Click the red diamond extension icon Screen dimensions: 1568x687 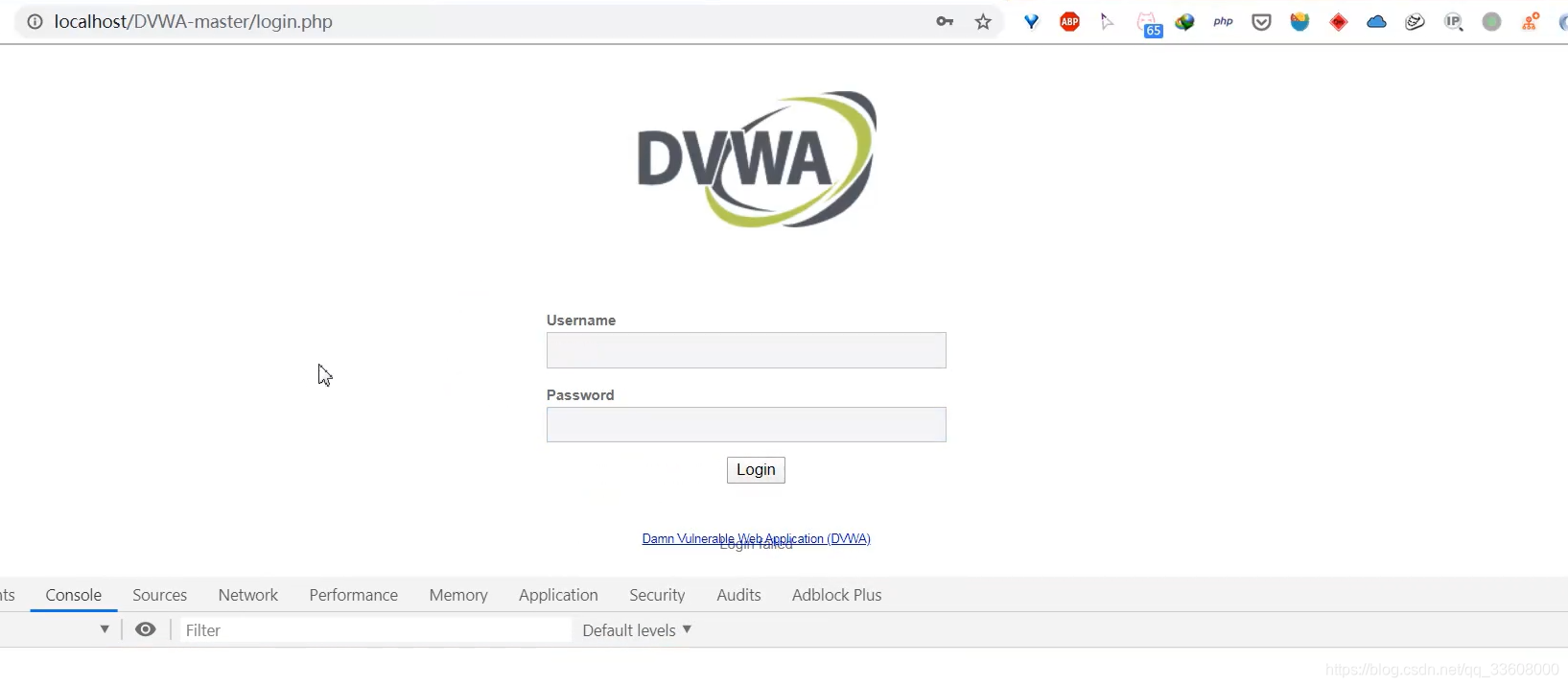[x=1339, y=21]
